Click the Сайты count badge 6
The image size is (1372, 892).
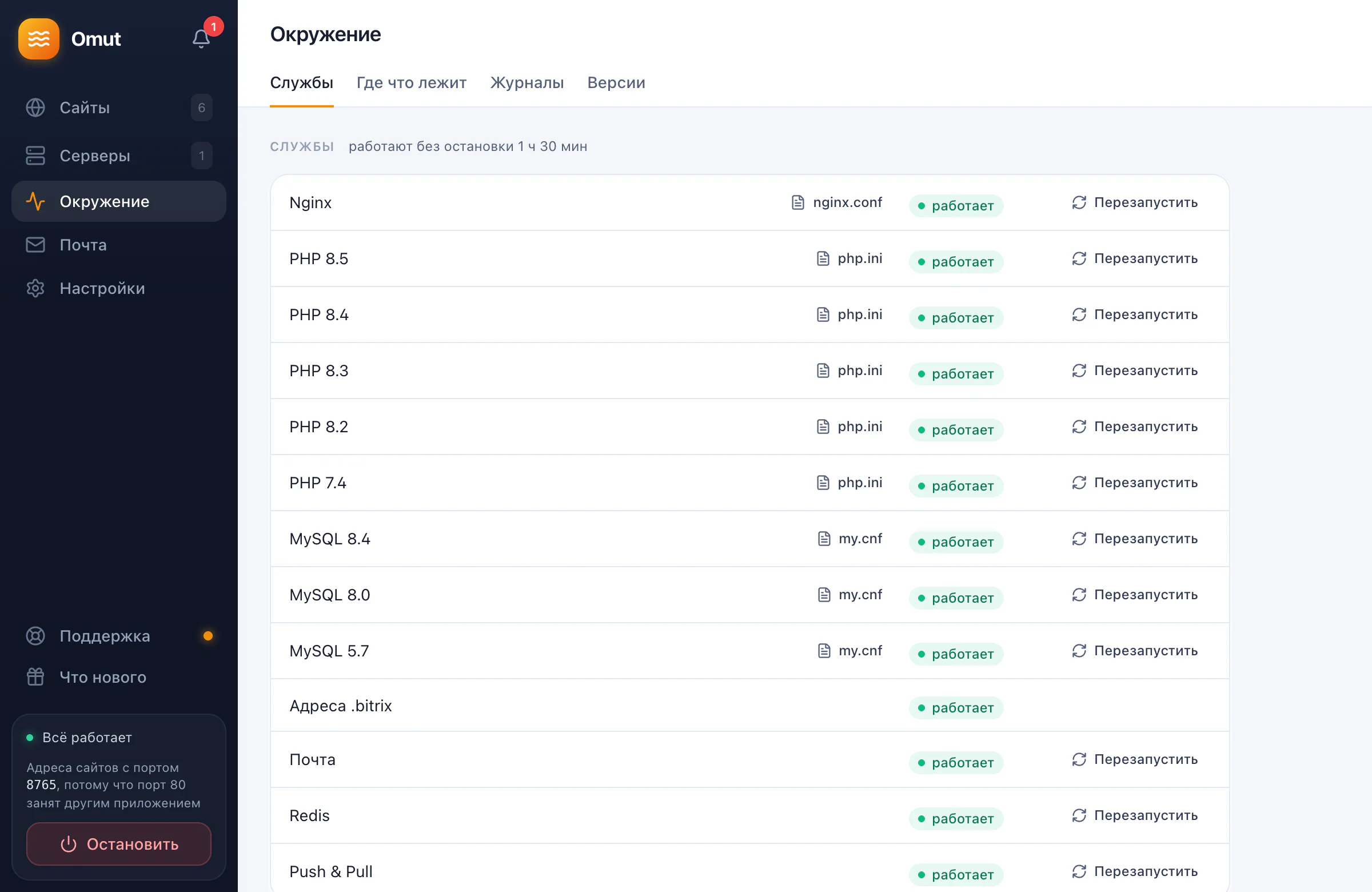pos(201,108)
